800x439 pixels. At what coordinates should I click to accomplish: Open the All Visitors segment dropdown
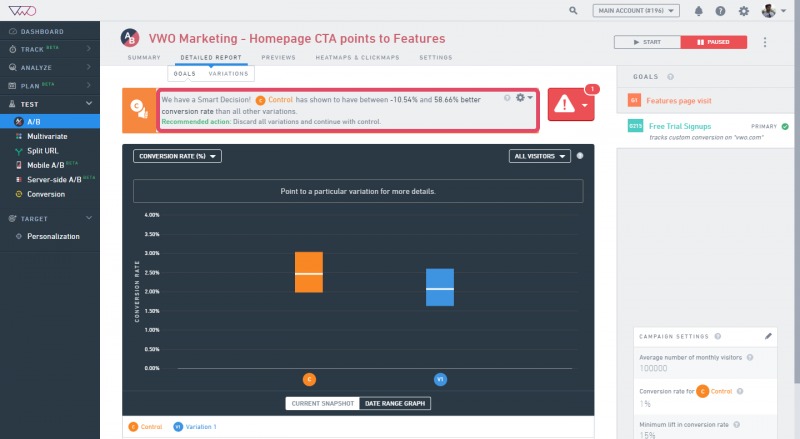(539, 156)
